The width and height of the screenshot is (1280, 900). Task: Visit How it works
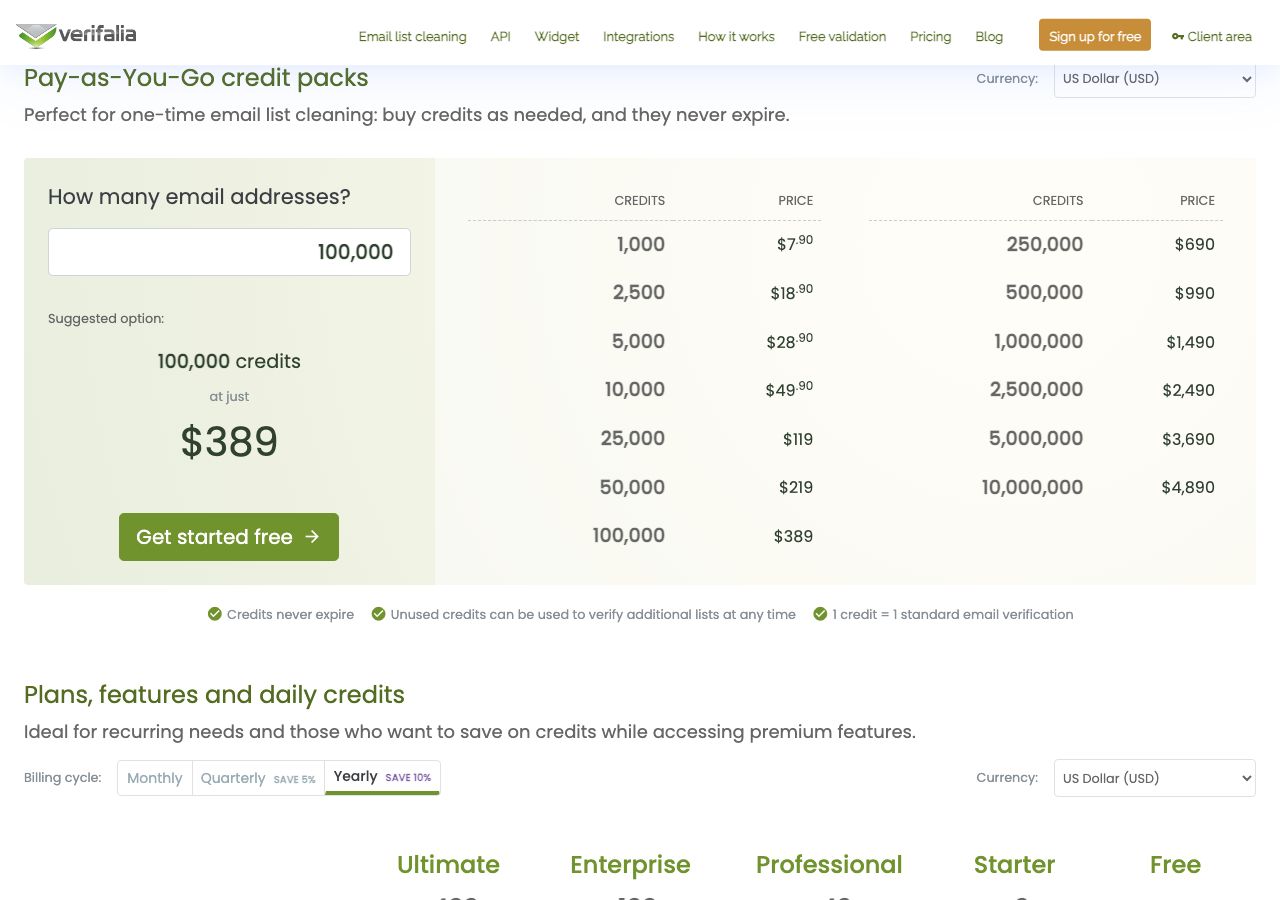click(x=736, y=36)
